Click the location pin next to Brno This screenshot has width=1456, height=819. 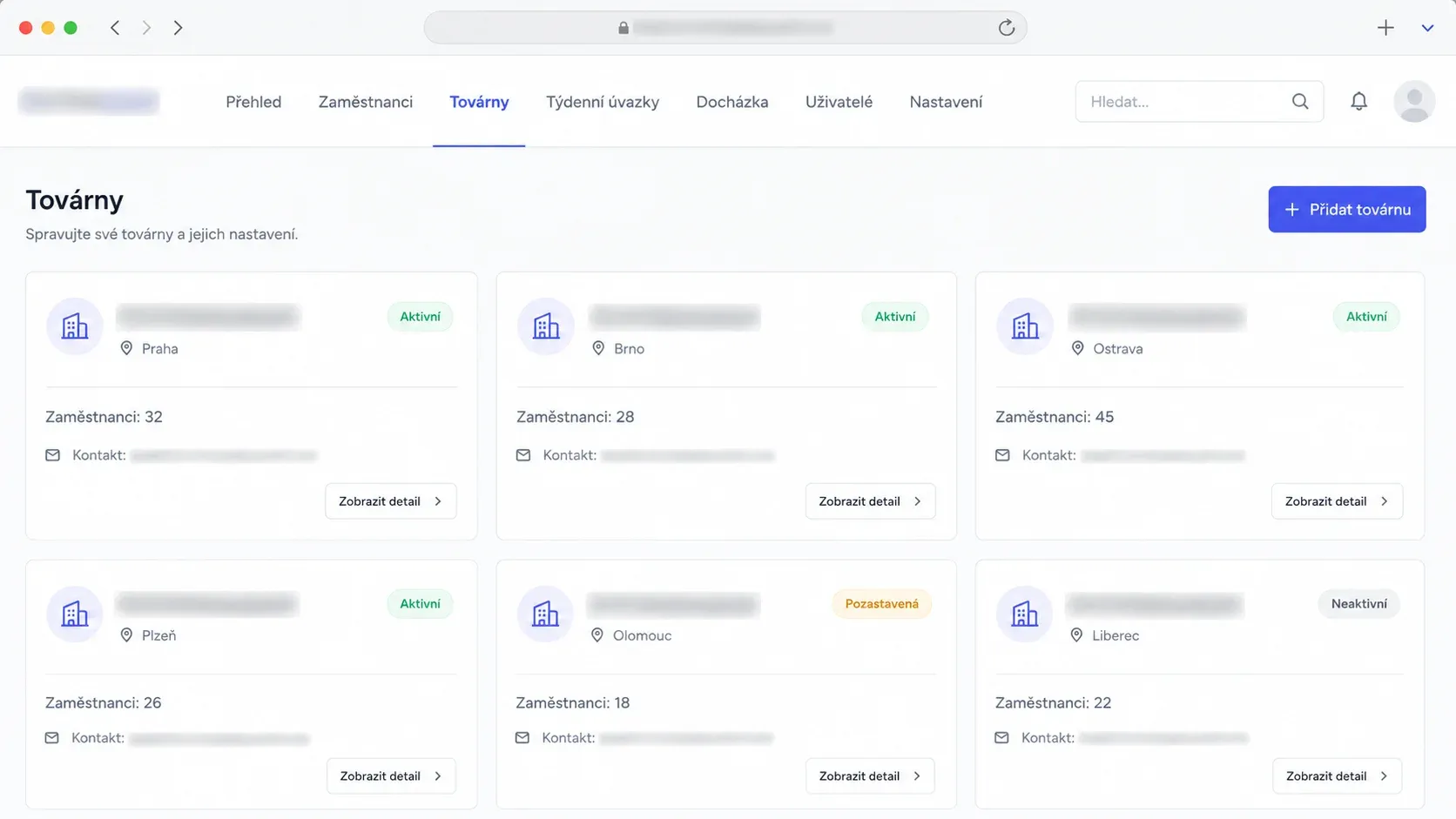point(598,348)
